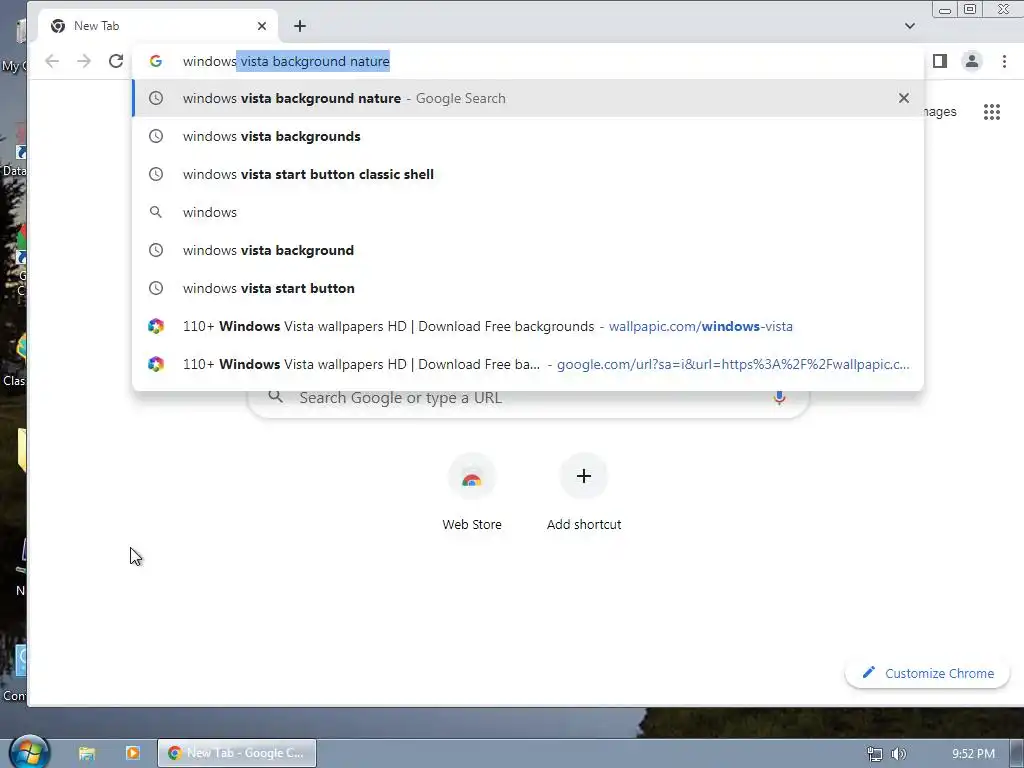Open the Google apps grid
1024x768 pixels.
[992, 112]
